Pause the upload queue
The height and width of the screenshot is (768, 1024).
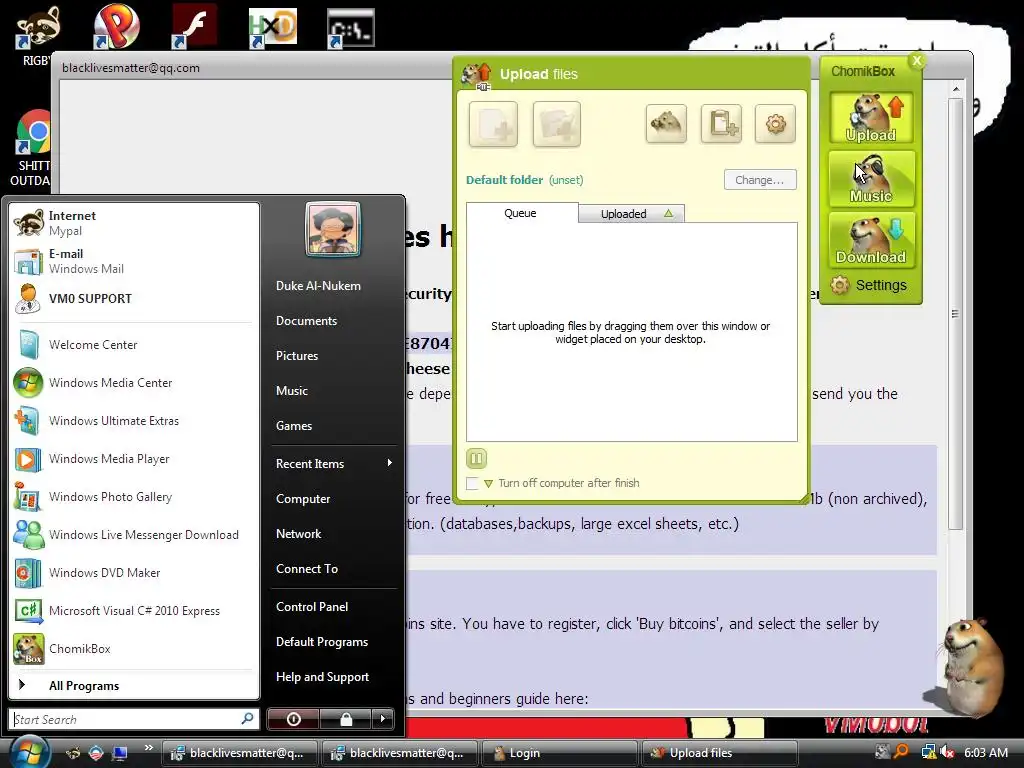tap(476, 458)
